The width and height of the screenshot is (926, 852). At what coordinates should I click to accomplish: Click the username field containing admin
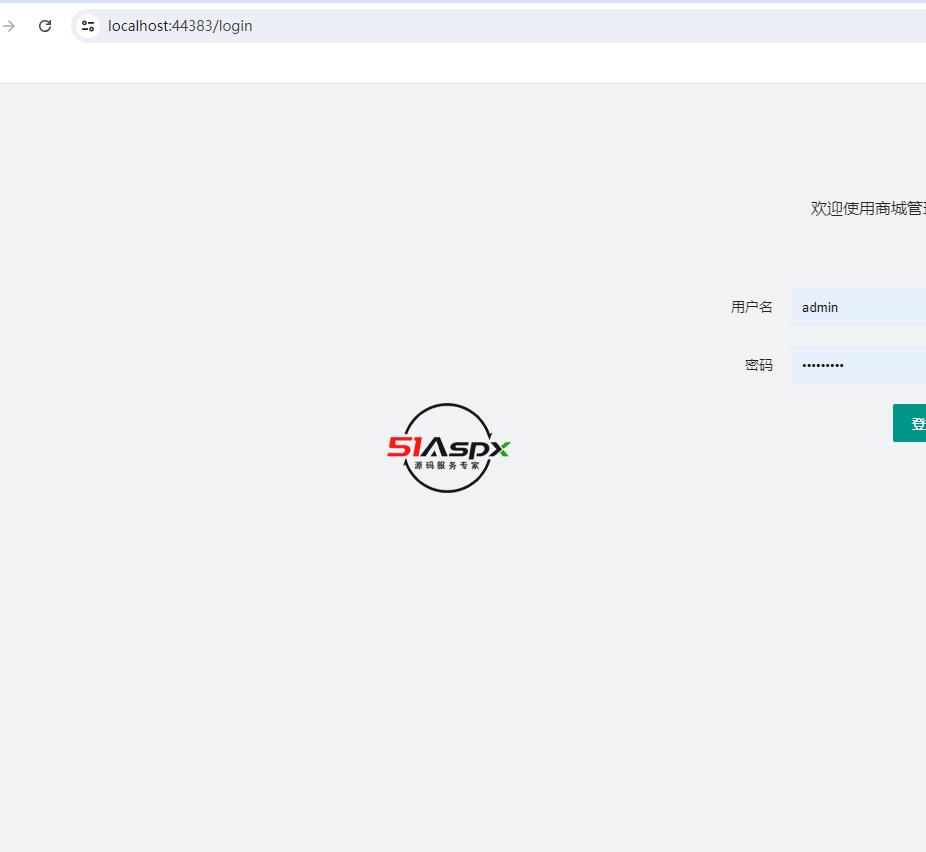click(858, 308)
